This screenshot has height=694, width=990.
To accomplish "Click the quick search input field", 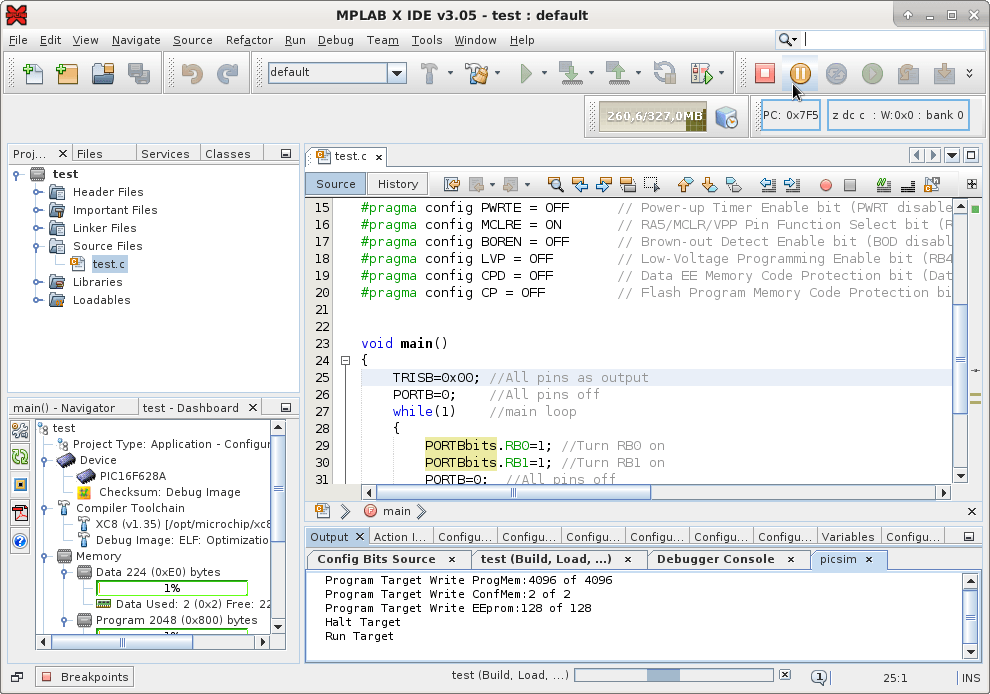I will click(x=893, y=40).
